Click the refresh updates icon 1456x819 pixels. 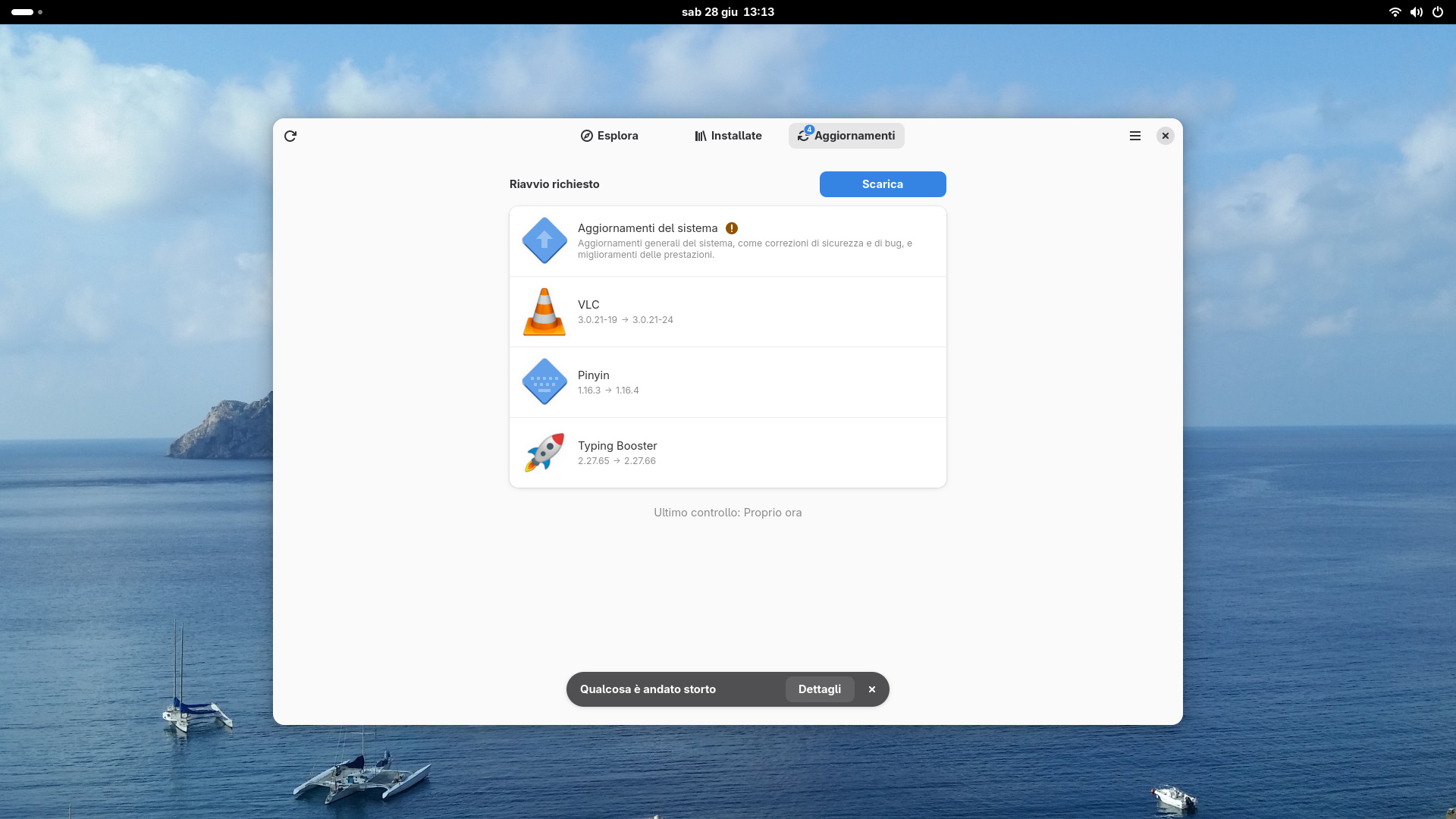click(290, 136)
